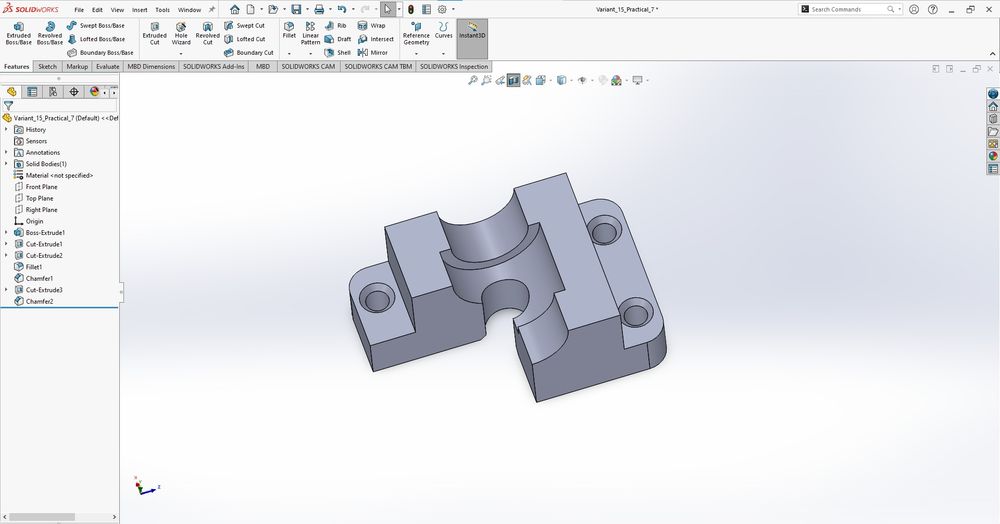
Task: Open the Fillet dropdown arrow
Action: (x=289, y=54)
